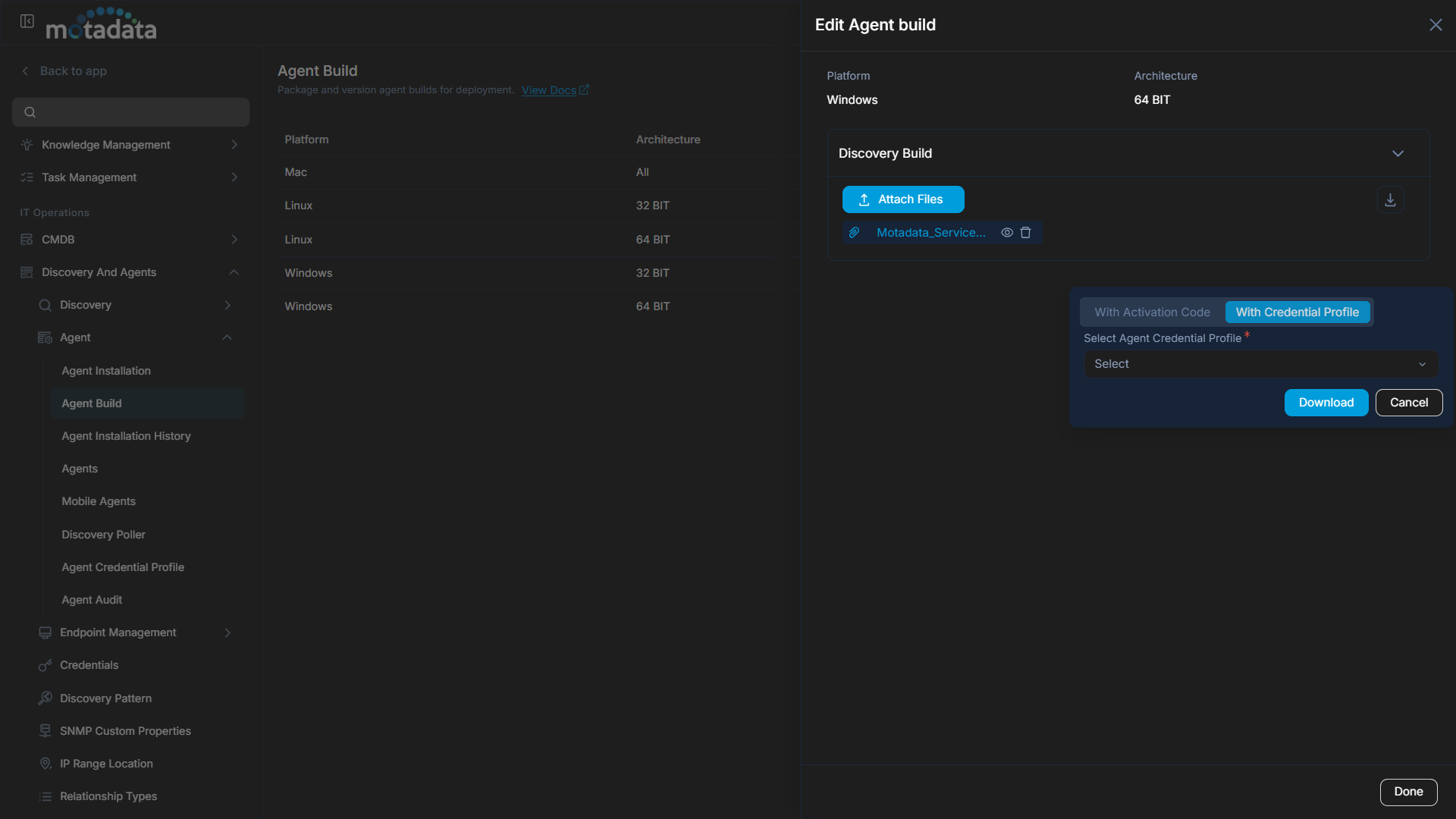Viewport: 1456px width, 819px height.
Task: Click the search magnifier icon in sidebar
Action: [x=30, y=112]
